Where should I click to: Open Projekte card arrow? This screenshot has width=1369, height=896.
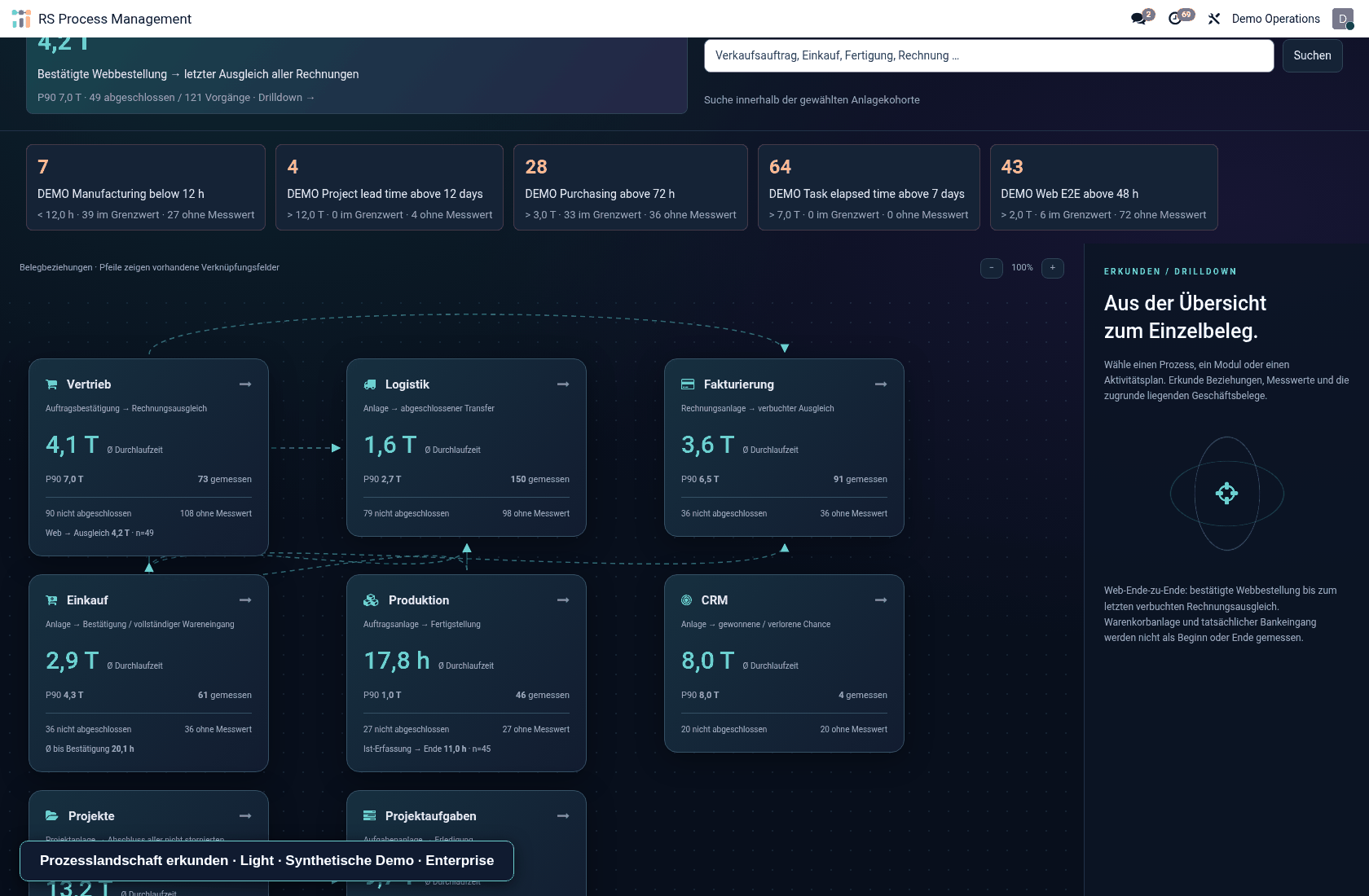tap(245, 816)
